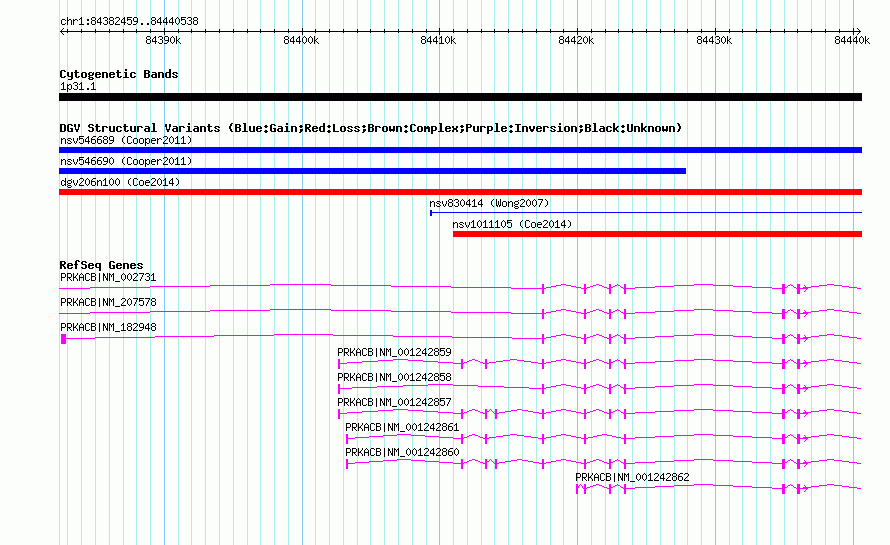Open the PRKACB|NM_001242861 transcript label
This screenshot has width=890, height=545.
point(402,427)
